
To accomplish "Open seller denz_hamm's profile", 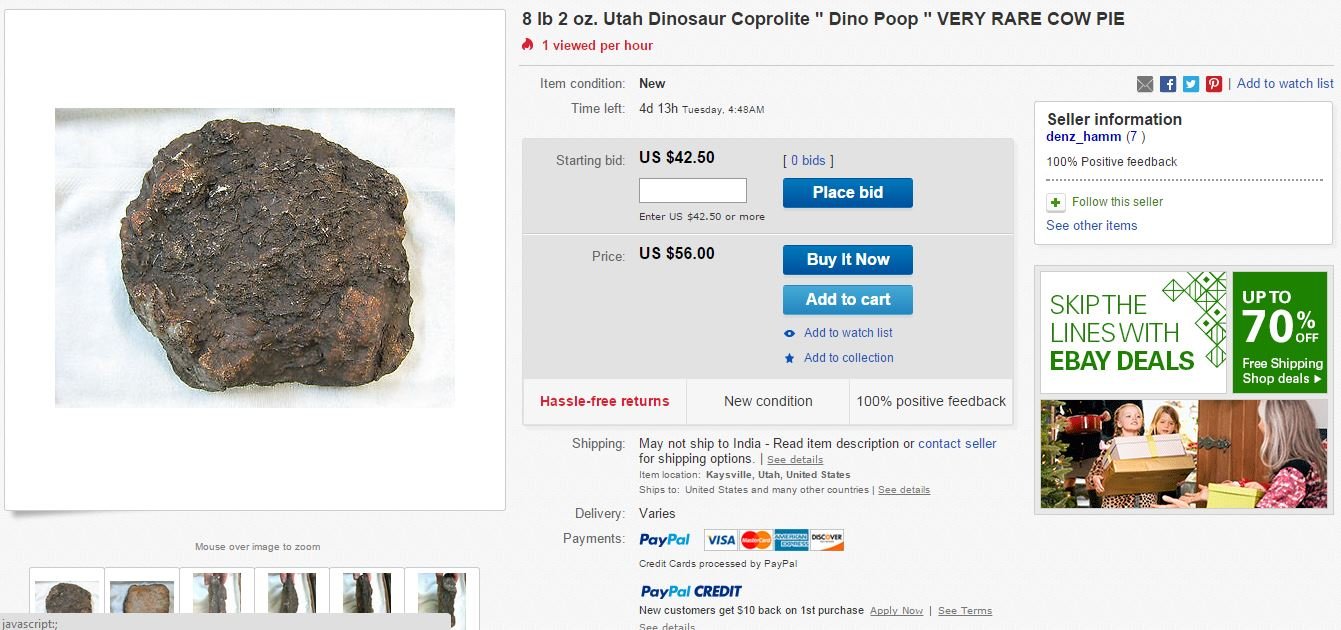I will (1084, 137).
